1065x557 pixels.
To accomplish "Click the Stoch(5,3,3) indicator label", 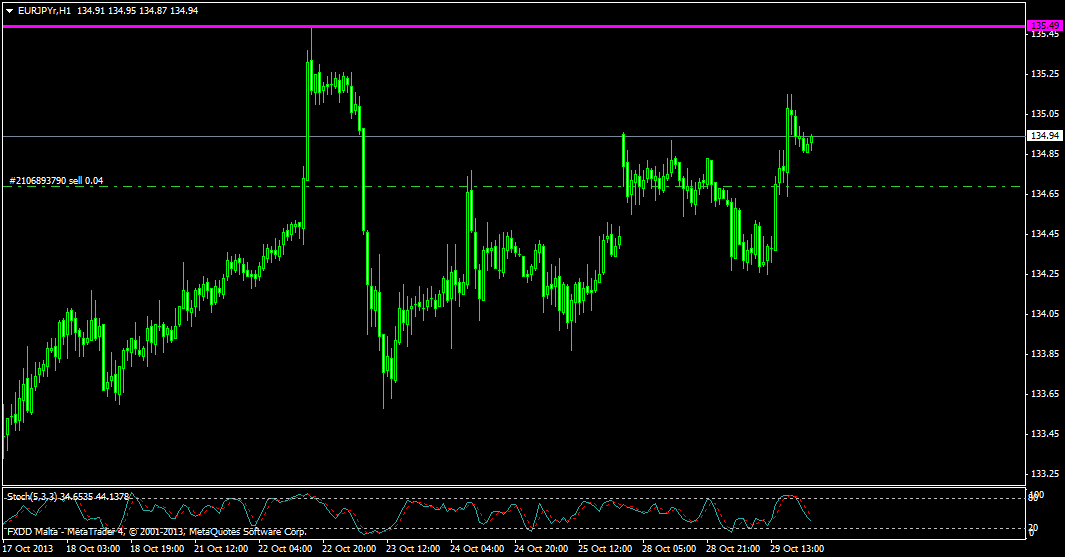I will [x=32, y=496].
